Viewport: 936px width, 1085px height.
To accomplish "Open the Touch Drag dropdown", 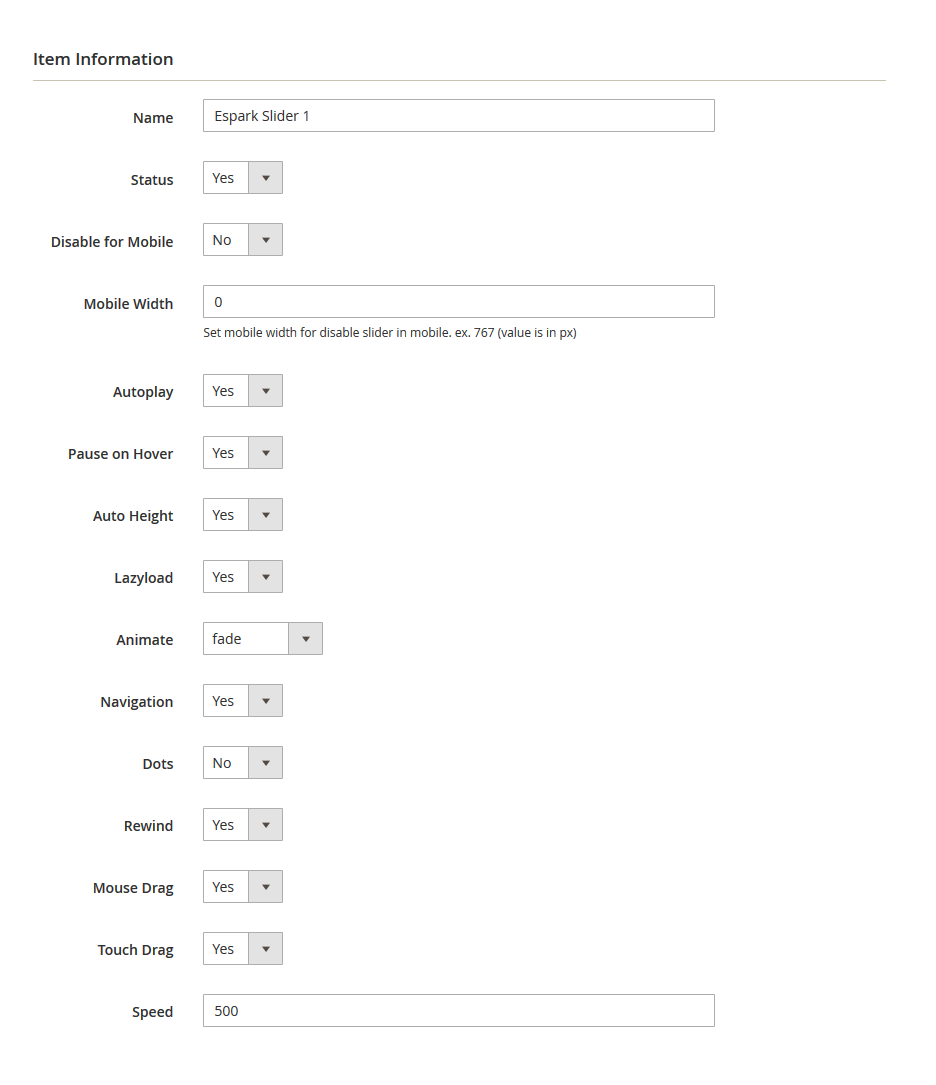I will tap(243, 949).
